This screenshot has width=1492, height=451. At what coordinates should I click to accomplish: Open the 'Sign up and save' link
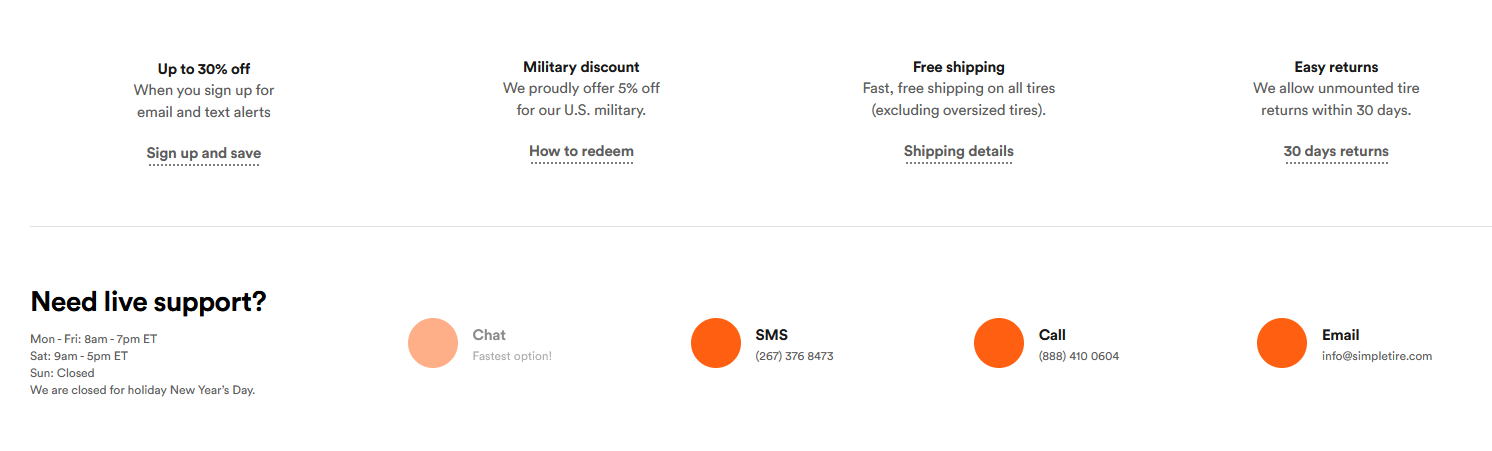click(x=204, y=154)
